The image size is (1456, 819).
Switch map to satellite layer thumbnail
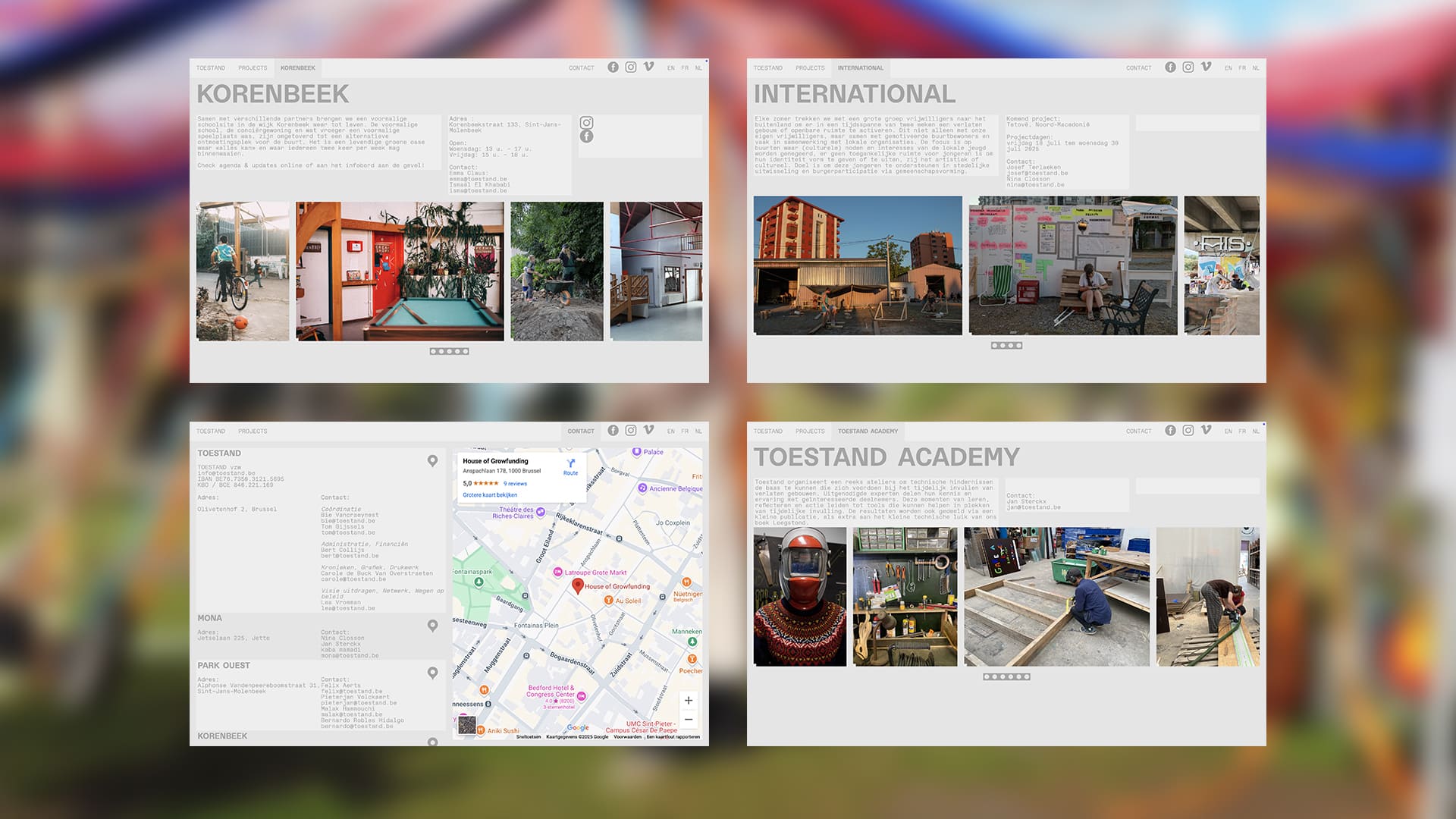[467, 725]
